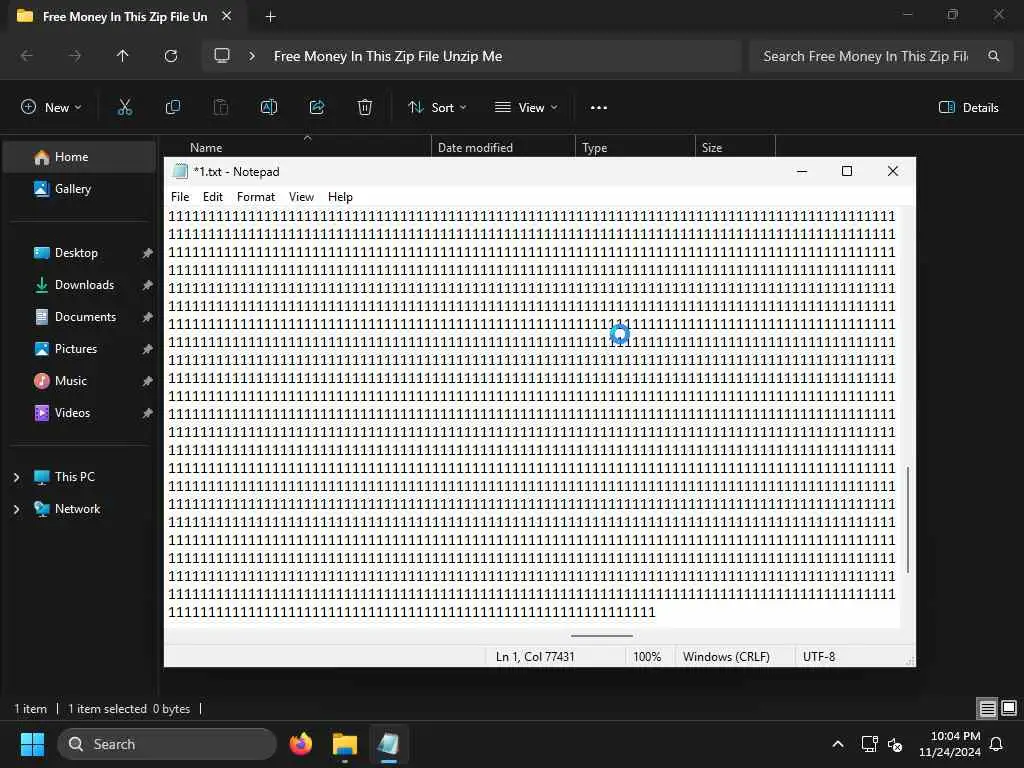Click Notepad icon on taskbar
This screenshot has width=1024, height=768.
coord(388,744)
